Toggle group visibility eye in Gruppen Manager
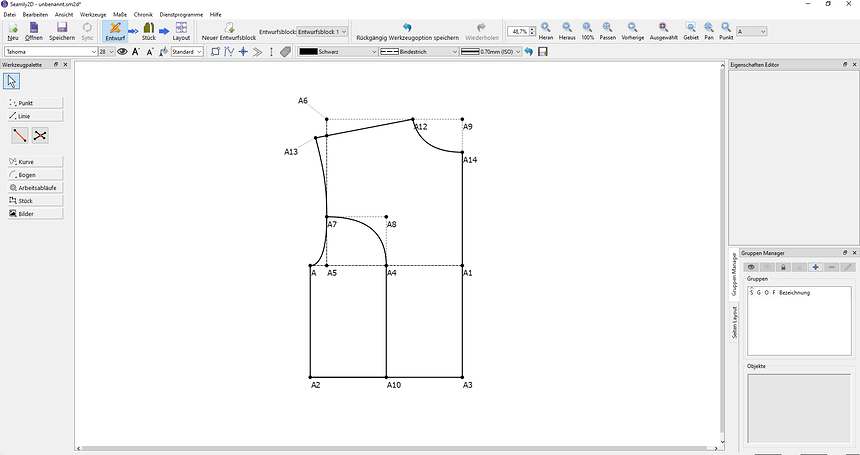The width and height of the screenshot is (860, 455). (751, 267)
